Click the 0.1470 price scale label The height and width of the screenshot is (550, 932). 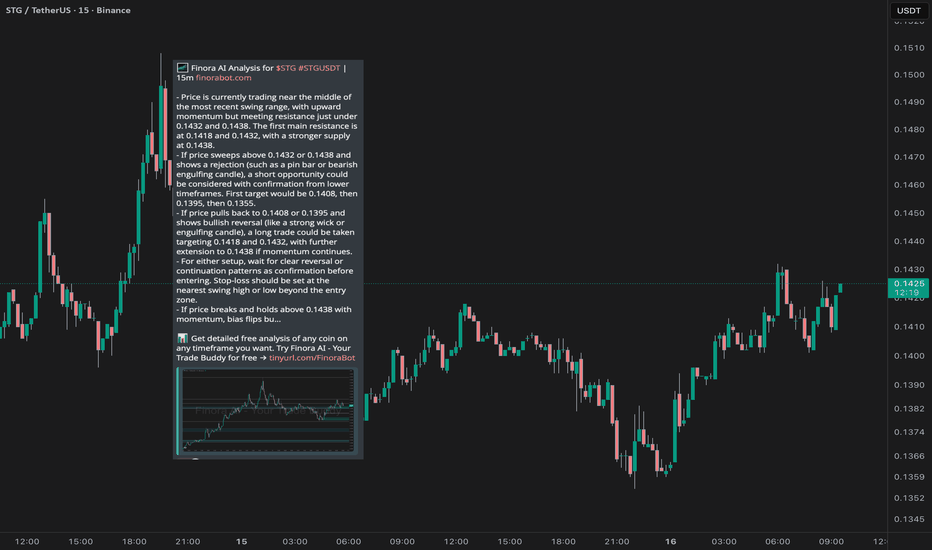click(908, 157)
